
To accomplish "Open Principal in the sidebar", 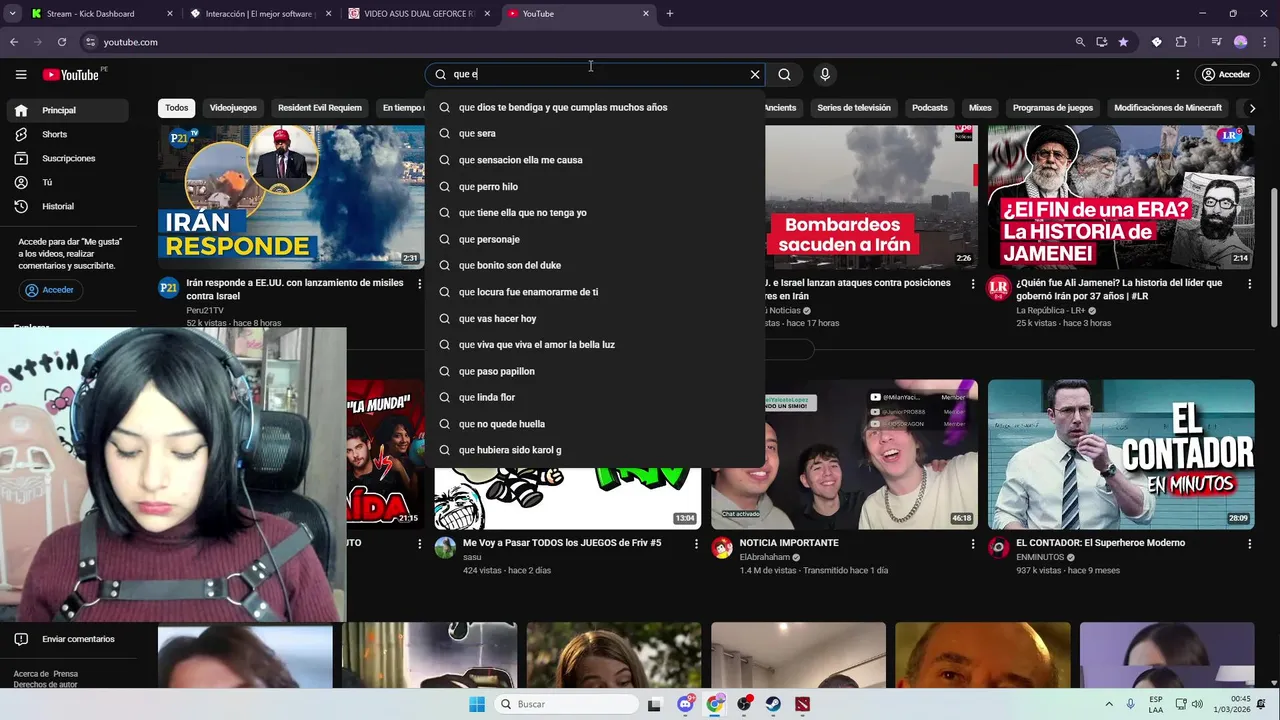I will 68,110.
